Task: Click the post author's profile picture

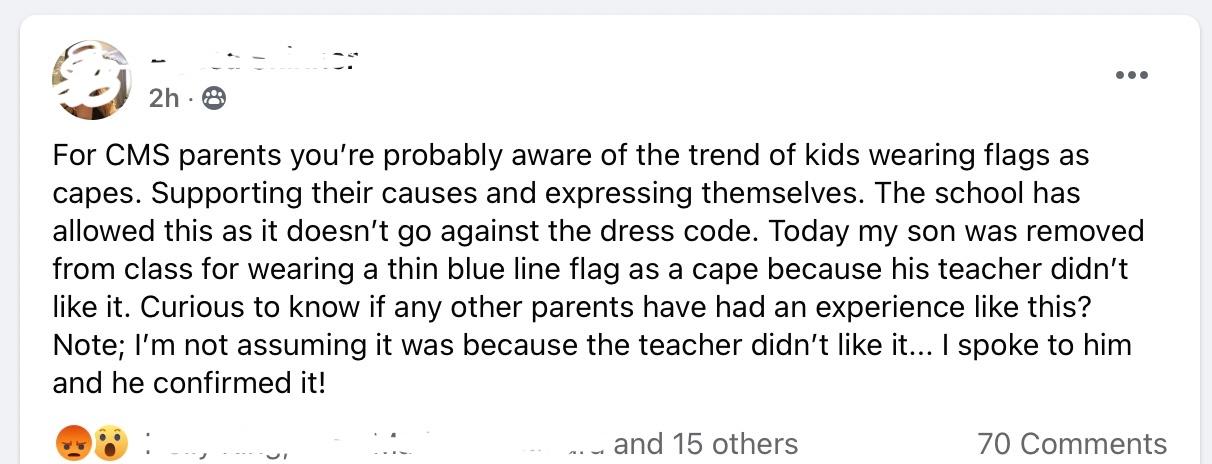Action: pos(91,80)
